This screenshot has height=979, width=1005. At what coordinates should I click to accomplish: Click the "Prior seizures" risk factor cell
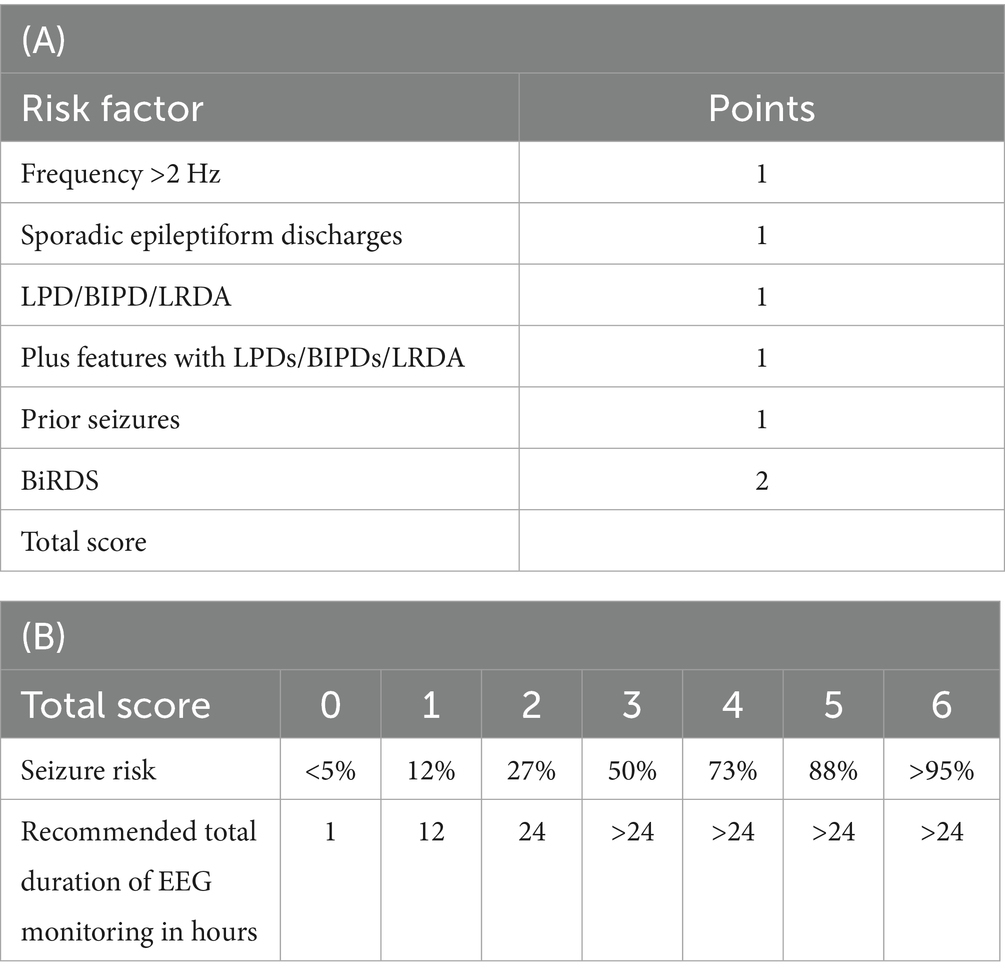100,419
